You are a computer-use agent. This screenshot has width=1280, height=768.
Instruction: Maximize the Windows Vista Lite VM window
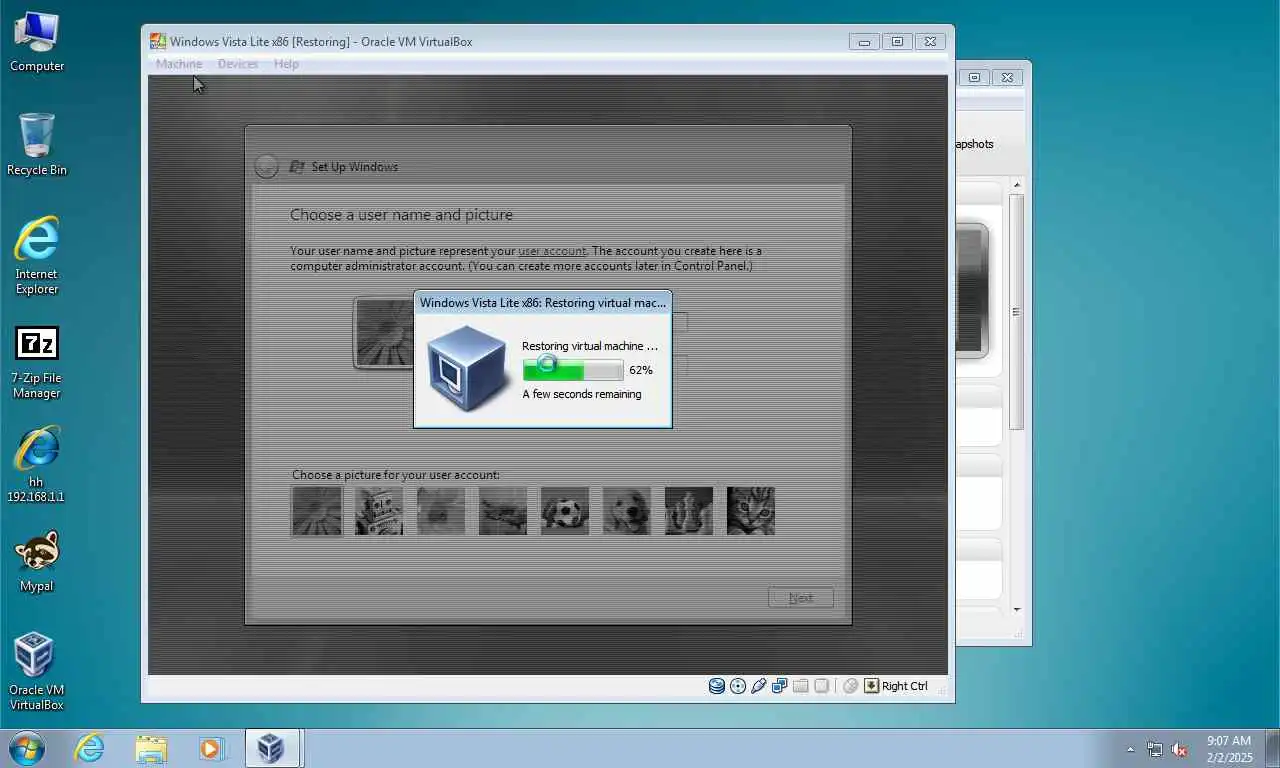(x=897, y=41)
